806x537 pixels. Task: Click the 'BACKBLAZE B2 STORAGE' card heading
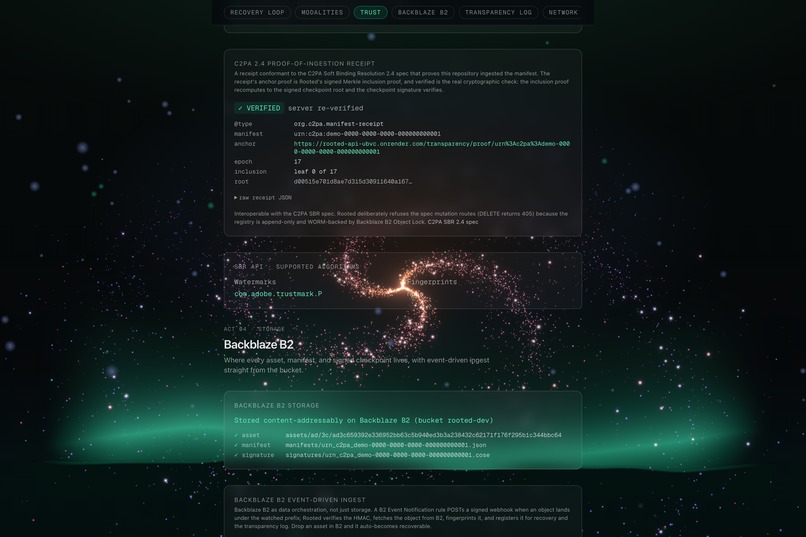point(277,405)
